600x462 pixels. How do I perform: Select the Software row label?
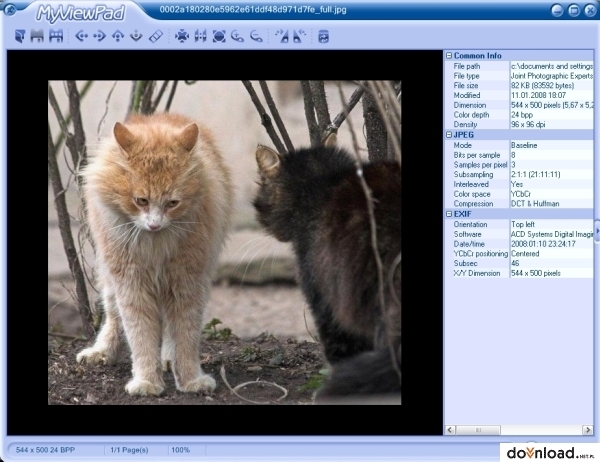pyautogui.click(x=467, y=234)
